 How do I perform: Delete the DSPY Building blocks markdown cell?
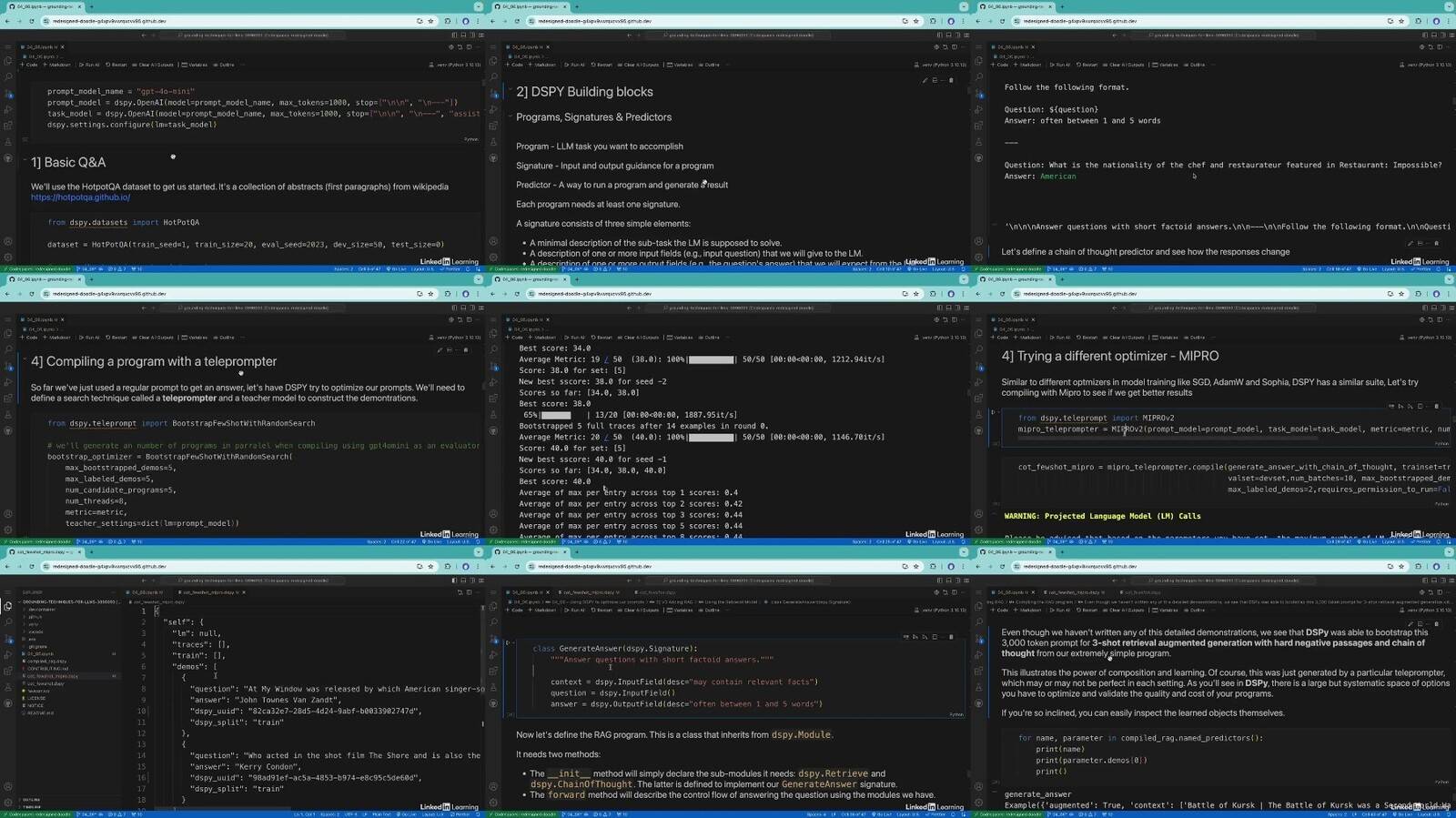pos(951,80)
